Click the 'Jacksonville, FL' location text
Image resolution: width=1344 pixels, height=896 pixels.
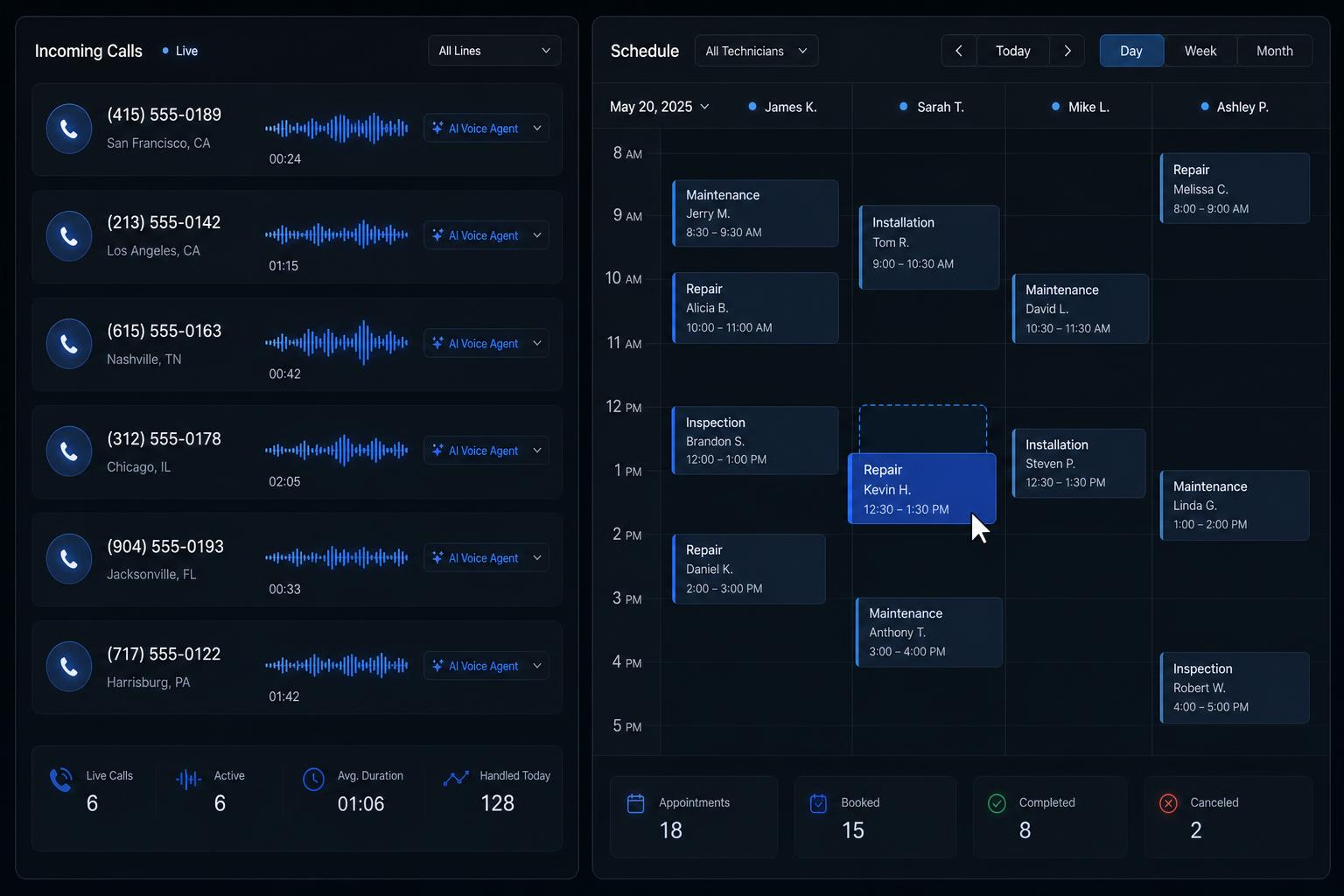point(151,574)
